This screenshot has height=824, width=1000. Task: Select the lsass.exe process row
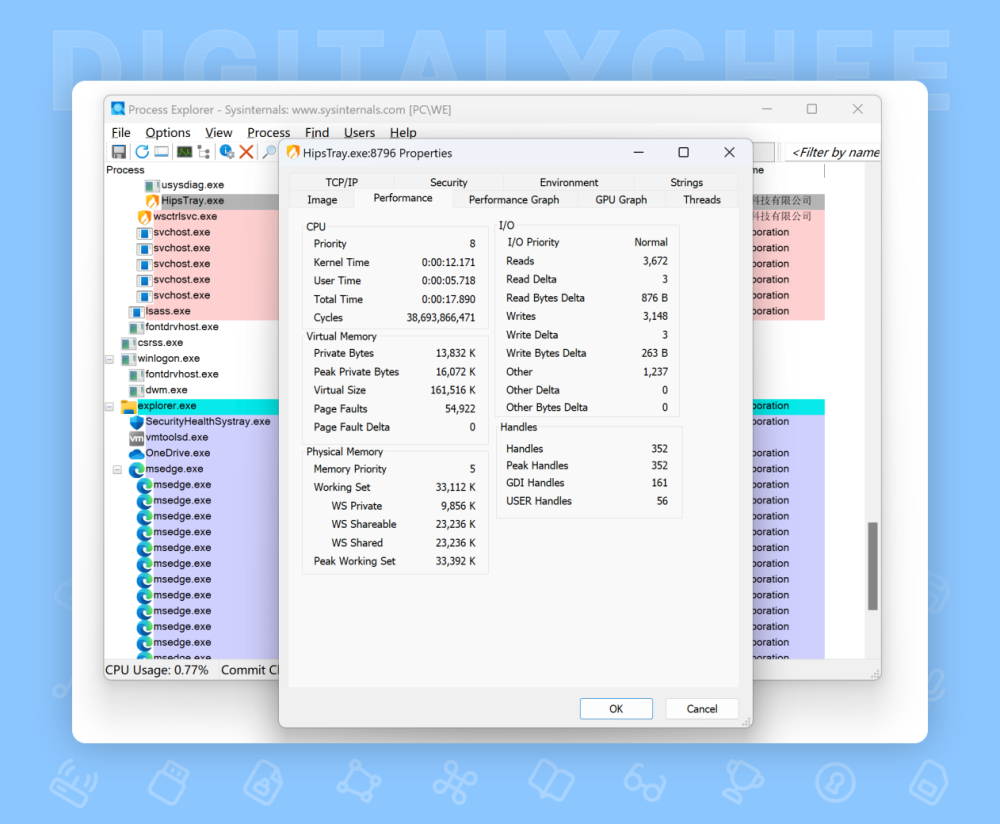point(168,312)
